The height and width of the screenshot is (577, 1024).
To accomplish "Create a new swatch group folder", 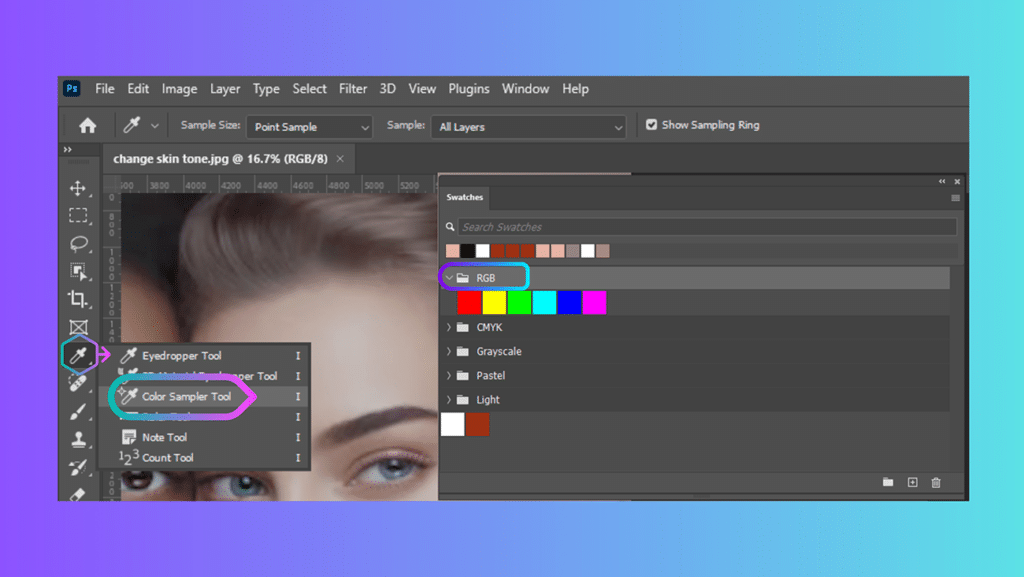I will pyautogui.click(x=888, y=482).
